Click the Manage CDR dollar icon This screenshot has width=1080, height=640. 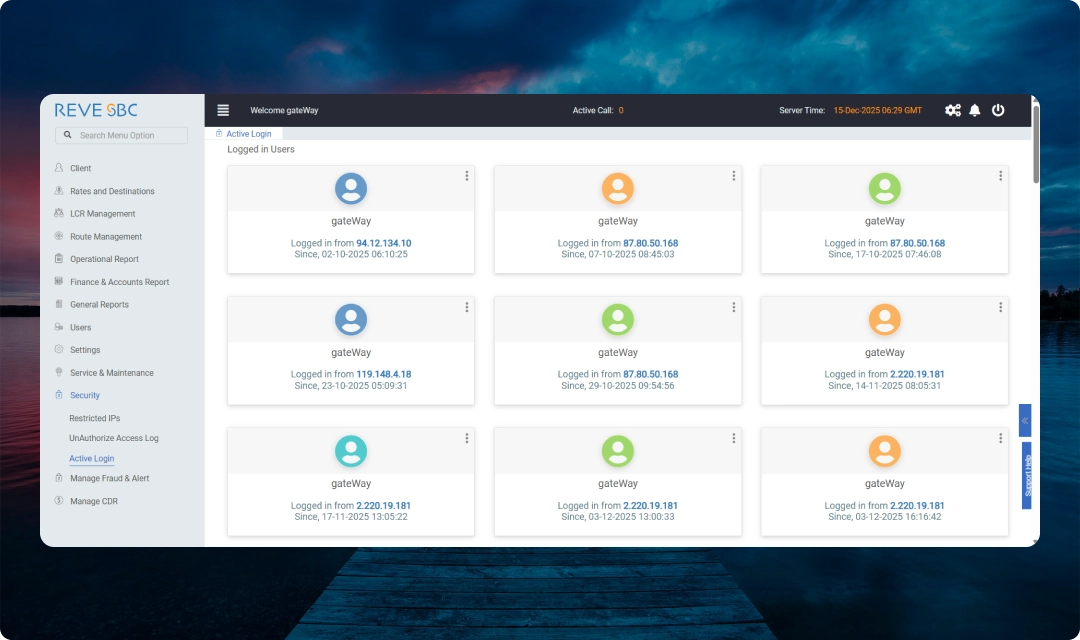click(x=59, y=501)
